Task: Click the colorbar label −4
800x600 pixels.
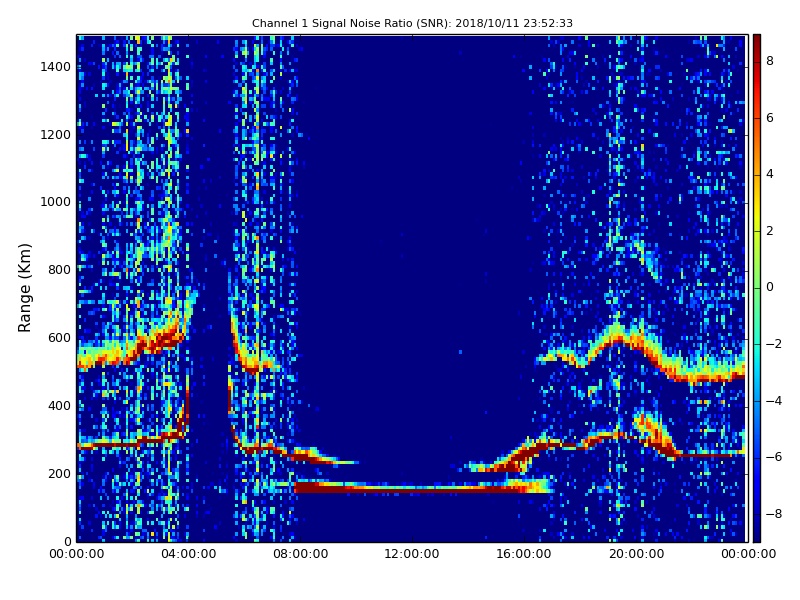Action: point(773,401)
